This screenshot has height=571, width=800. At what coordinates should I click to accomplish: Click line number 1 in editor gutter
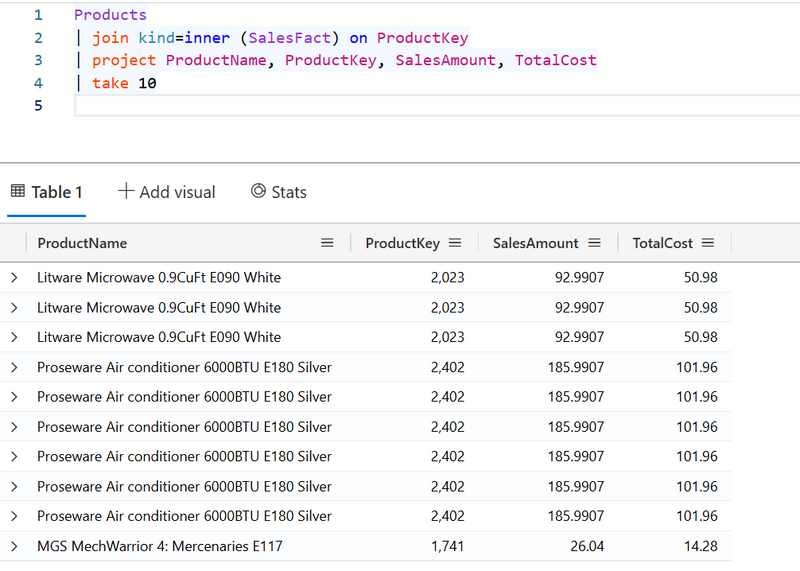(38, 15)
